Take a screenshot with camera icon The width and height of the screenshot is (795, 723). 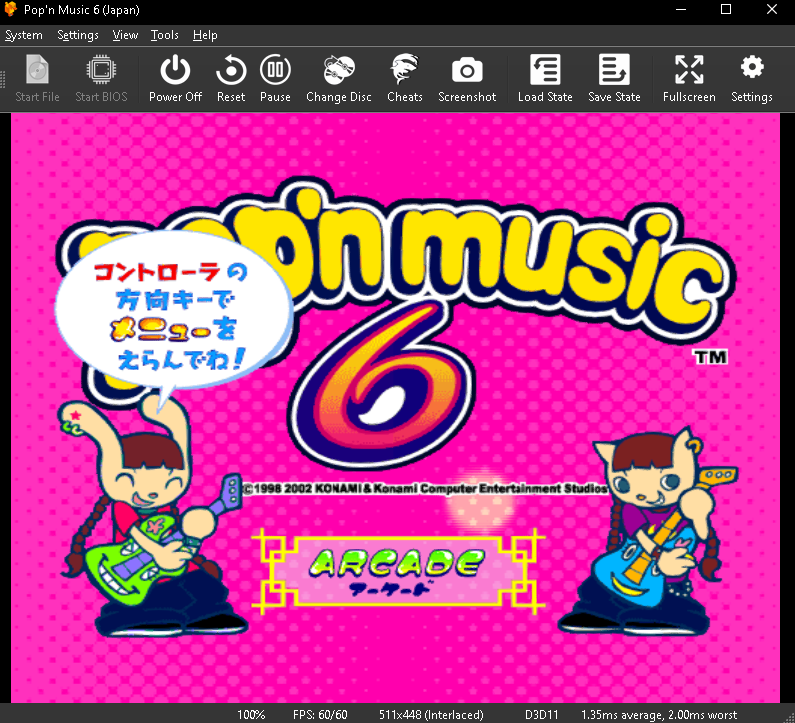(467, 79)
